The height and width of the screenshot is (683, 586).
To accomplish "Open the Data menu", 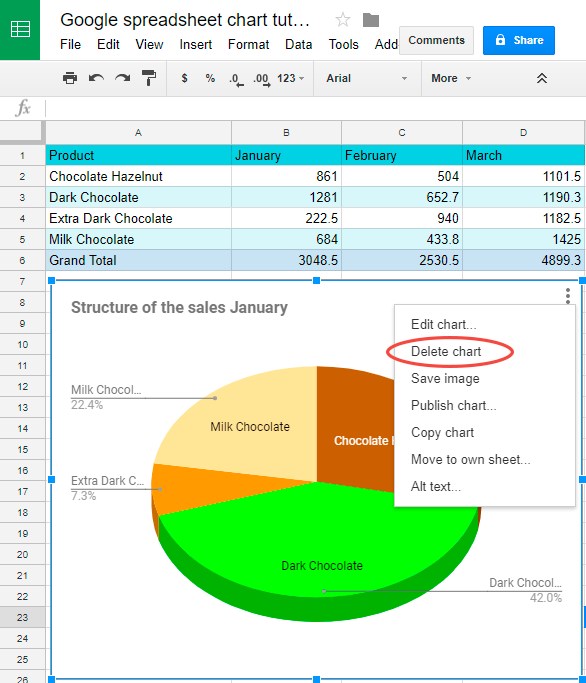I will pyautogui.click(x=298, y=44).
